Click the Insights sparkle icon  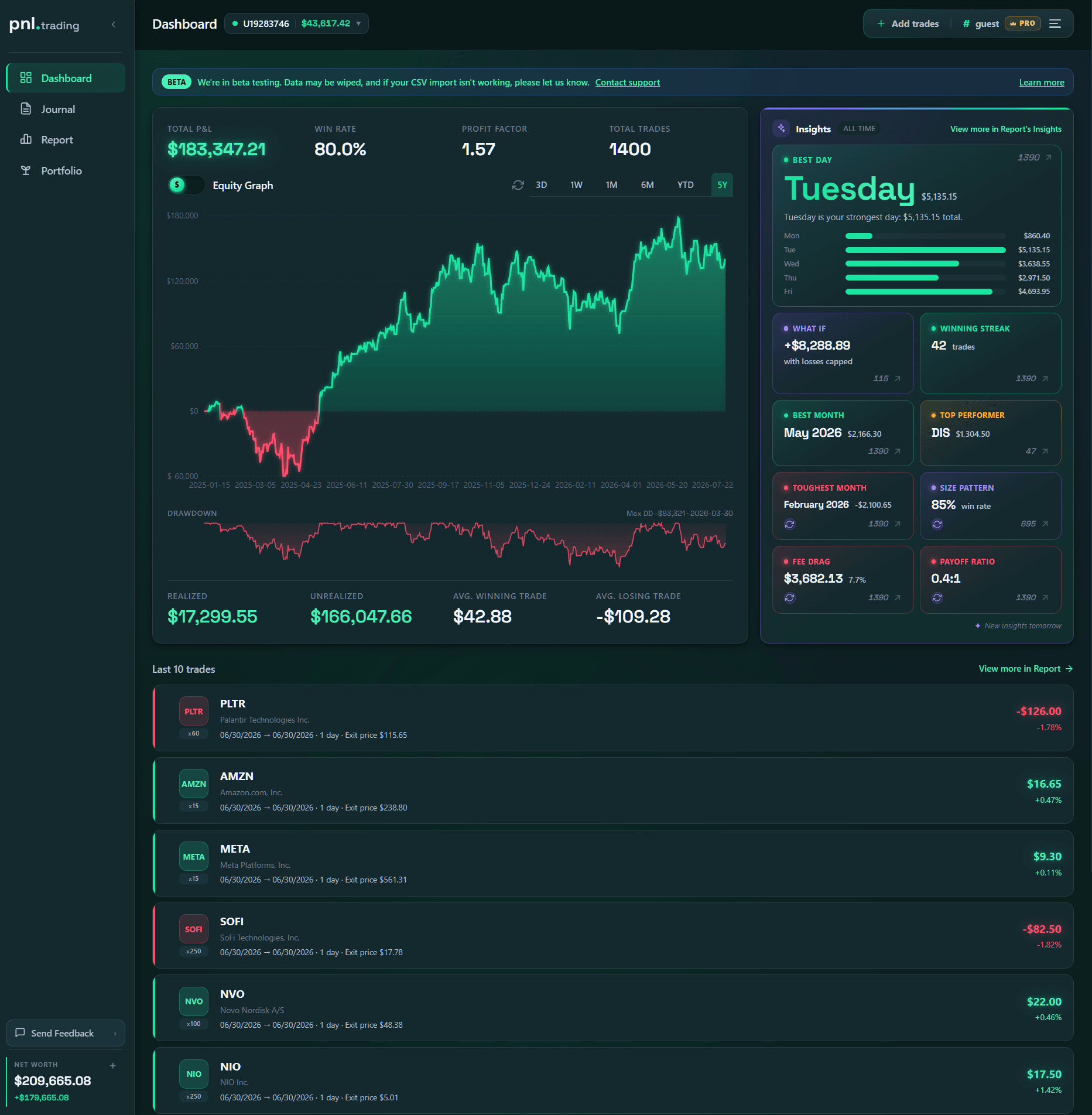click(782, 128)
